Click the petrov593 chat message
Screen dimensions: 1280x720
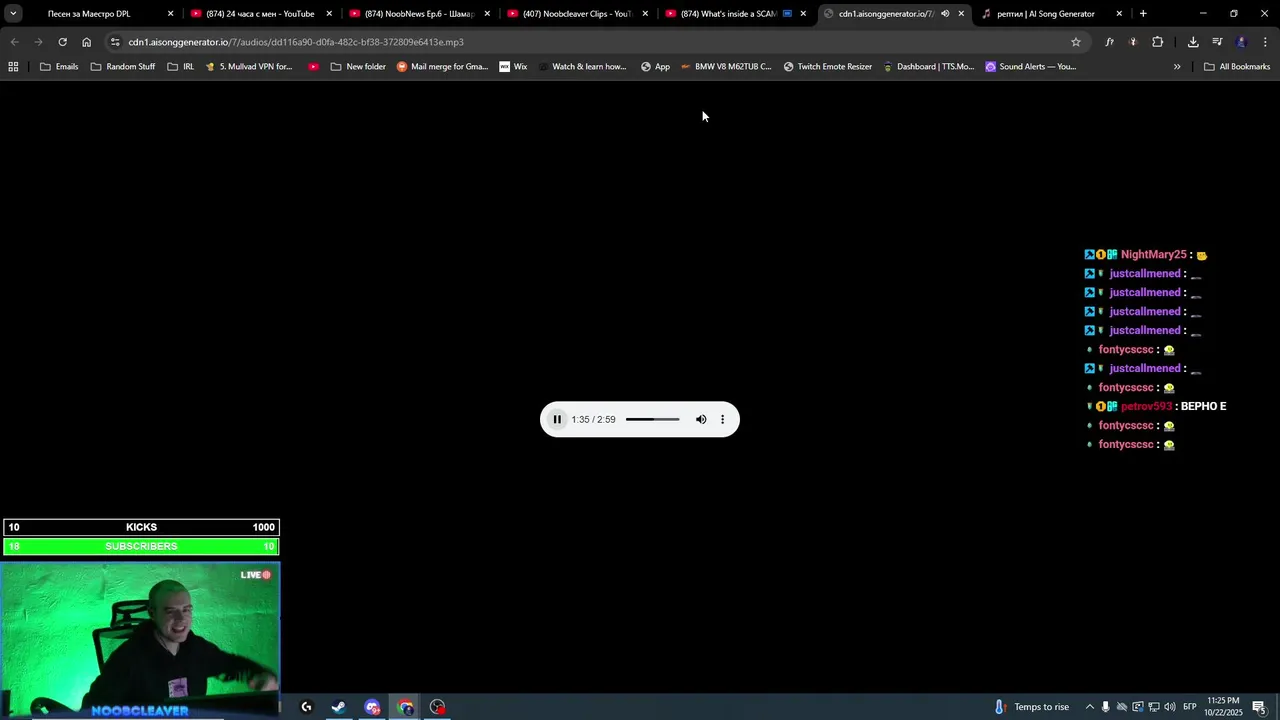tap(1157, 406)
